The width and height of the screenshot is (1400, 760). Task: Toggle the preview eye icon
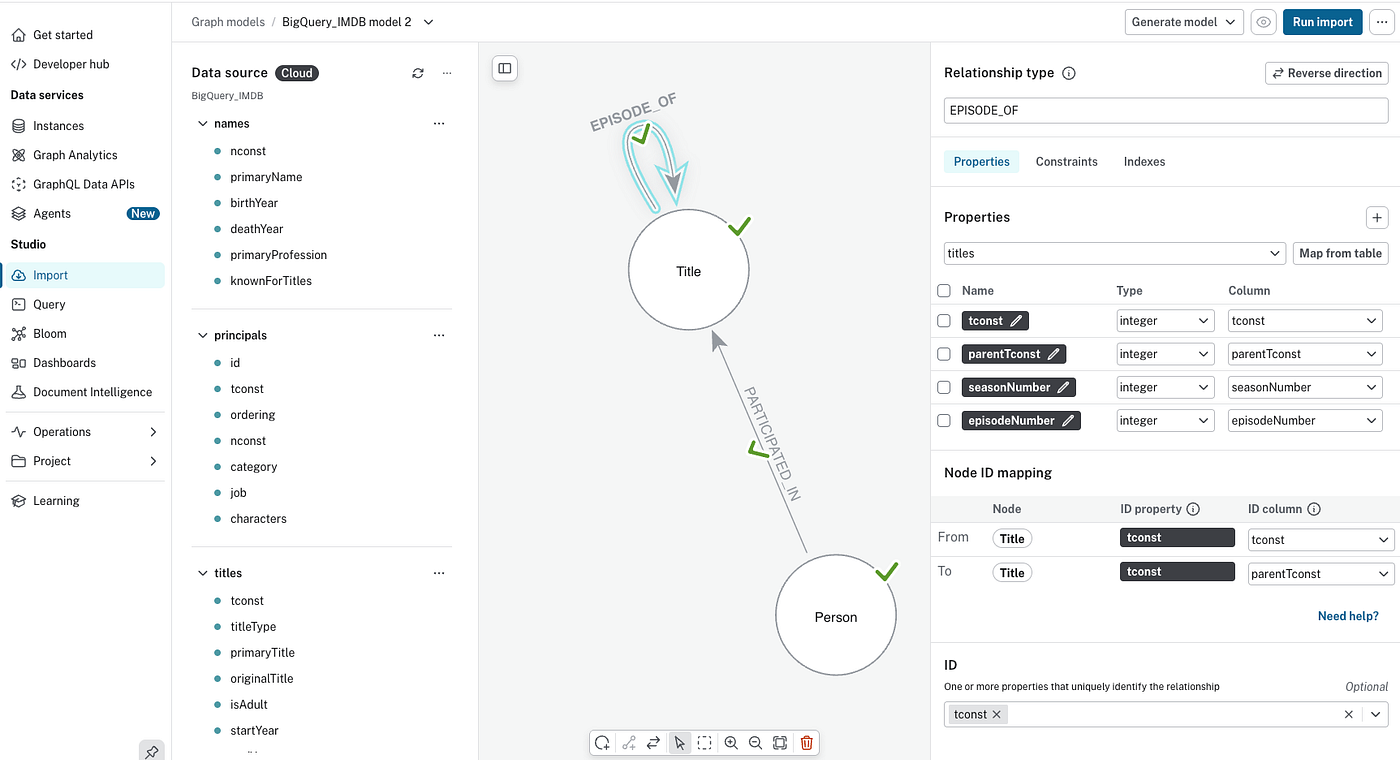point(1264,22)
